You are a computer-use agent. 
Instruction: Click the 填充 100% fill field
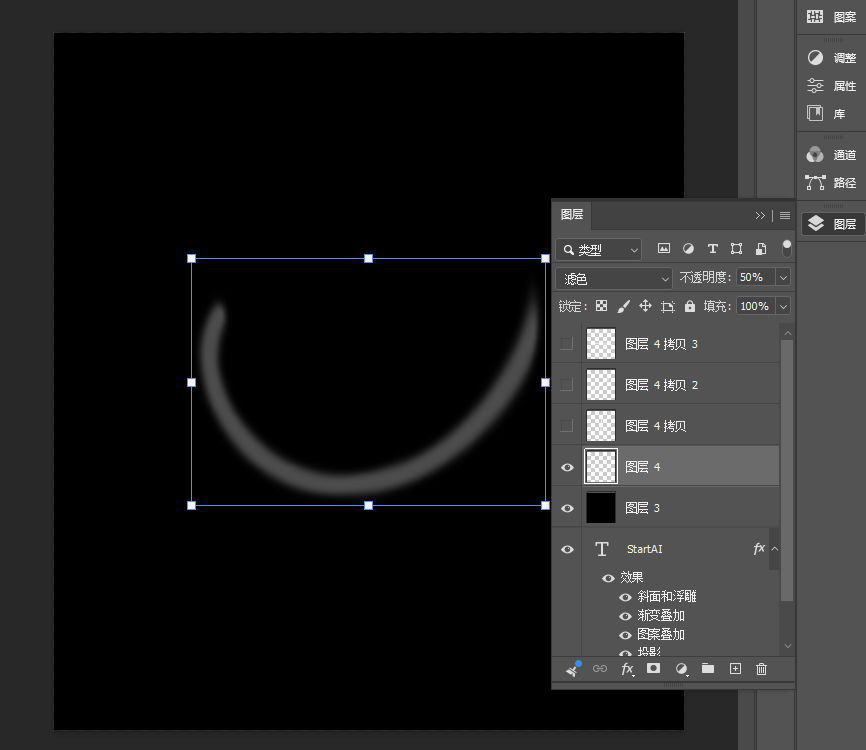pyautogui.click(x=755, y=306)
